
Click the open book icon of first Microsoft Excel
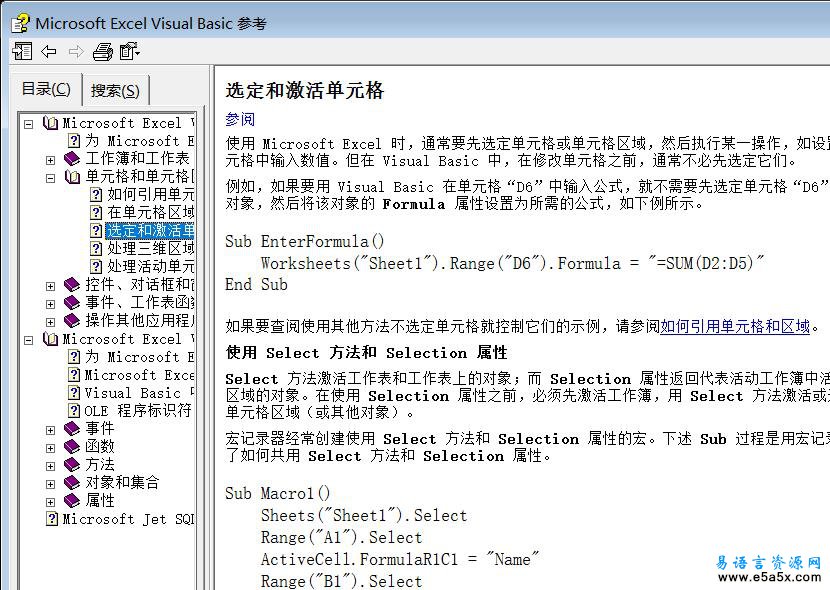[50, 123]
